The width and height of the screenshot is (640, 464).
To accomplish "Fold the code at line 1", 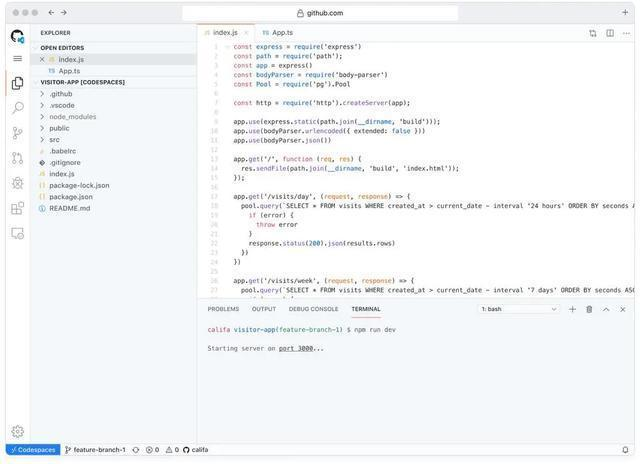I will 227,47.
